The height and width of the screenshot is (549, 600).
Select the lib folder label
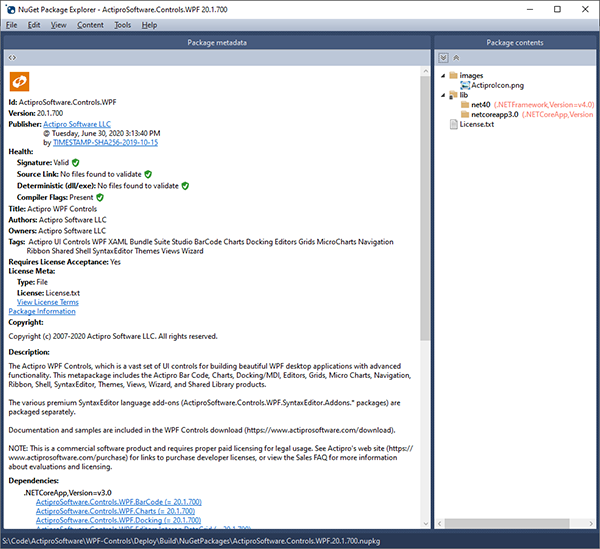pyautogui.click(x=464, y=95)
